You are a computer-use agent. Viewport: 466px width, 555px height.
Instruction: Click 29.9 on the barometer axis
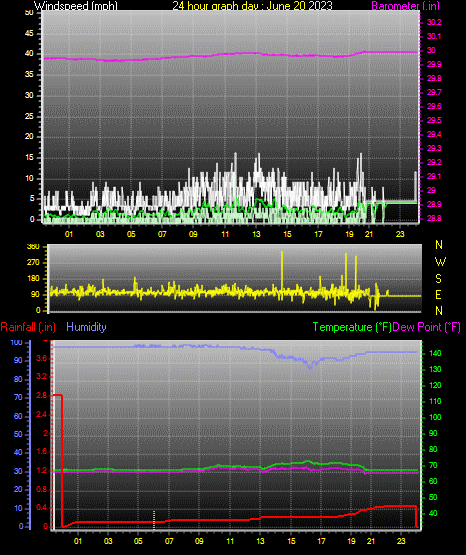point(434,64)
